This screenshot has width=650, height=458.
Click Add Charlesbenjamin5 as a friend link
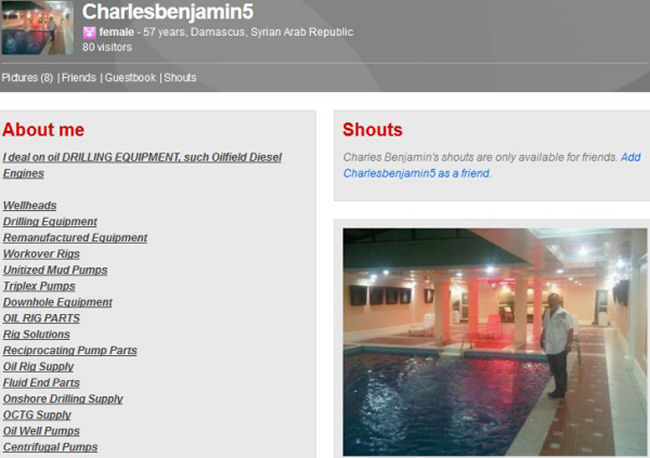click(x=492, y=165)
